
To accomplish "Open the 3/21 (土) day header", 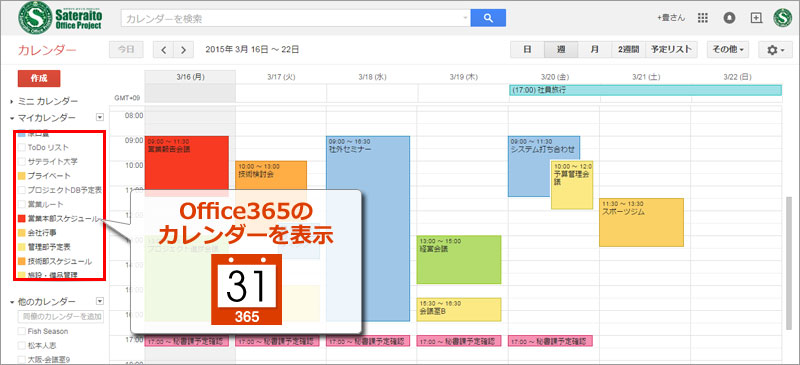I will (646, 77).
